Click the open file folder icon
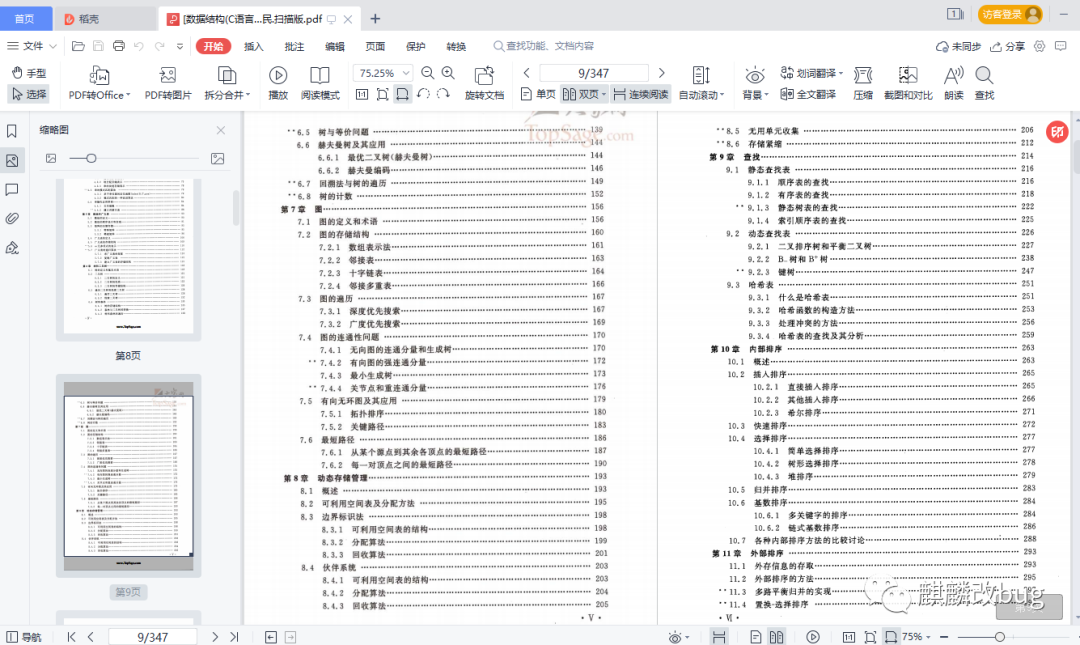This screenshot has height=645, width=1080. click(78, 46)
